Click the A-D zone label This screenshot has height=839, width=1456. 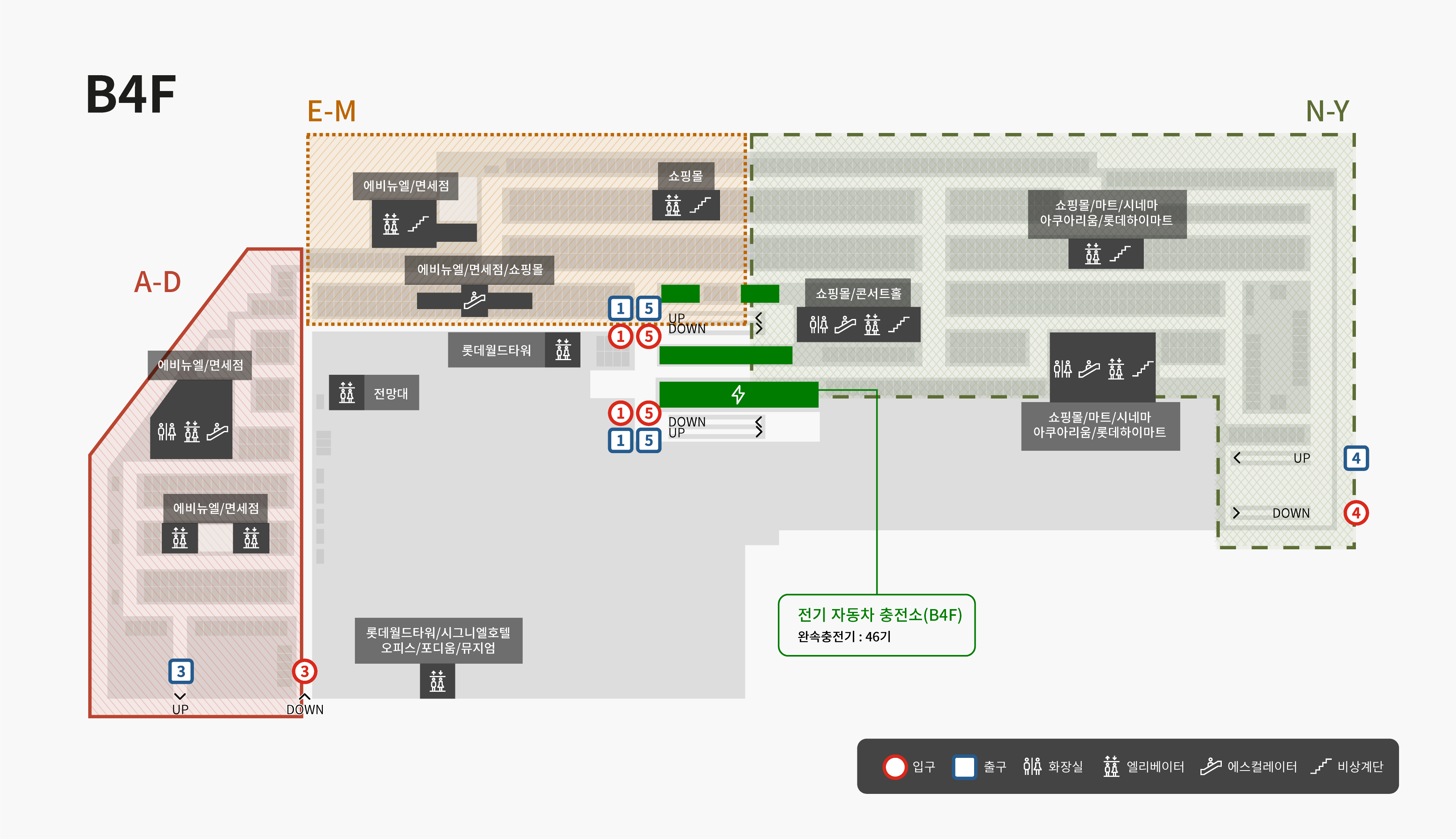(x=157, y=282)
